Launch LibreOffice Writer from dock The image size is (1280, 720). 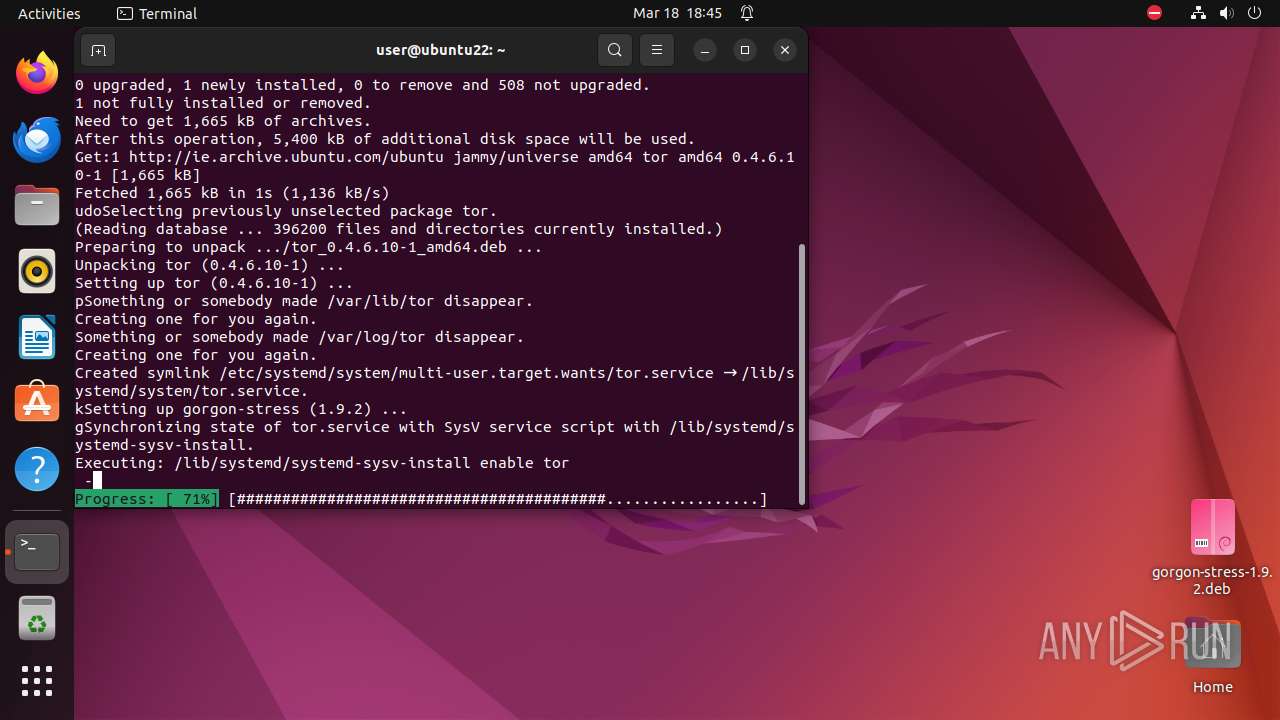37,337
